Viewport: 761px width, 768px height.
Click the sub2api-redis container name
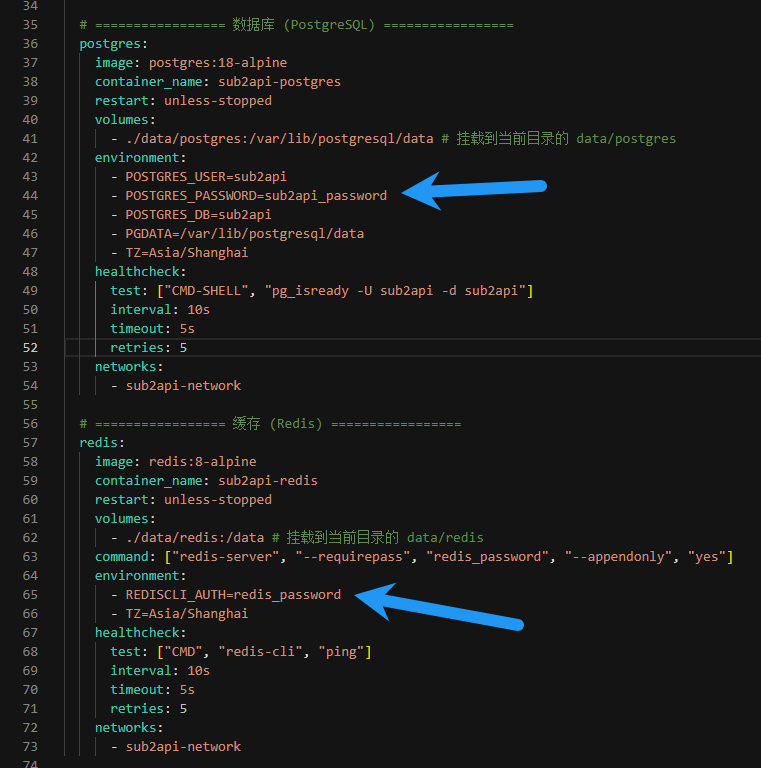(x=268, y=480)
